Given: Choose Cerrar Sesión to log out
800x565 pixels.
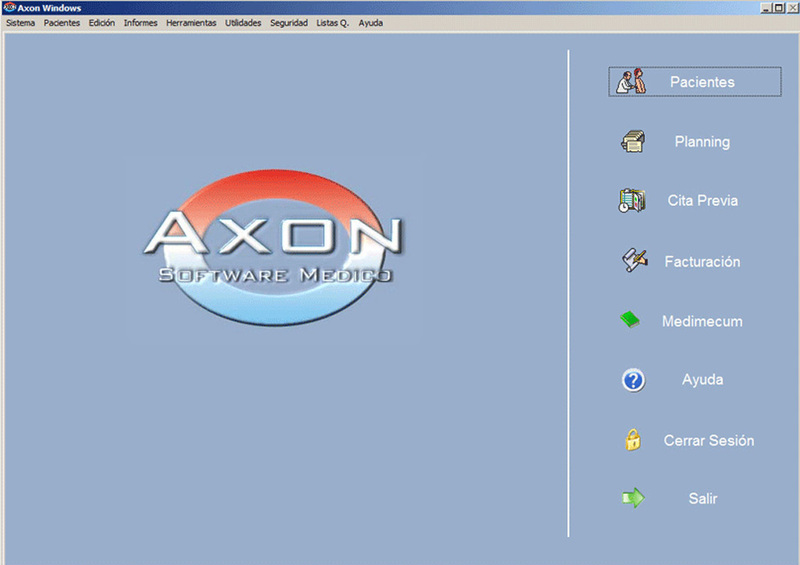Looking at the screenshot, I should (709, 440).
